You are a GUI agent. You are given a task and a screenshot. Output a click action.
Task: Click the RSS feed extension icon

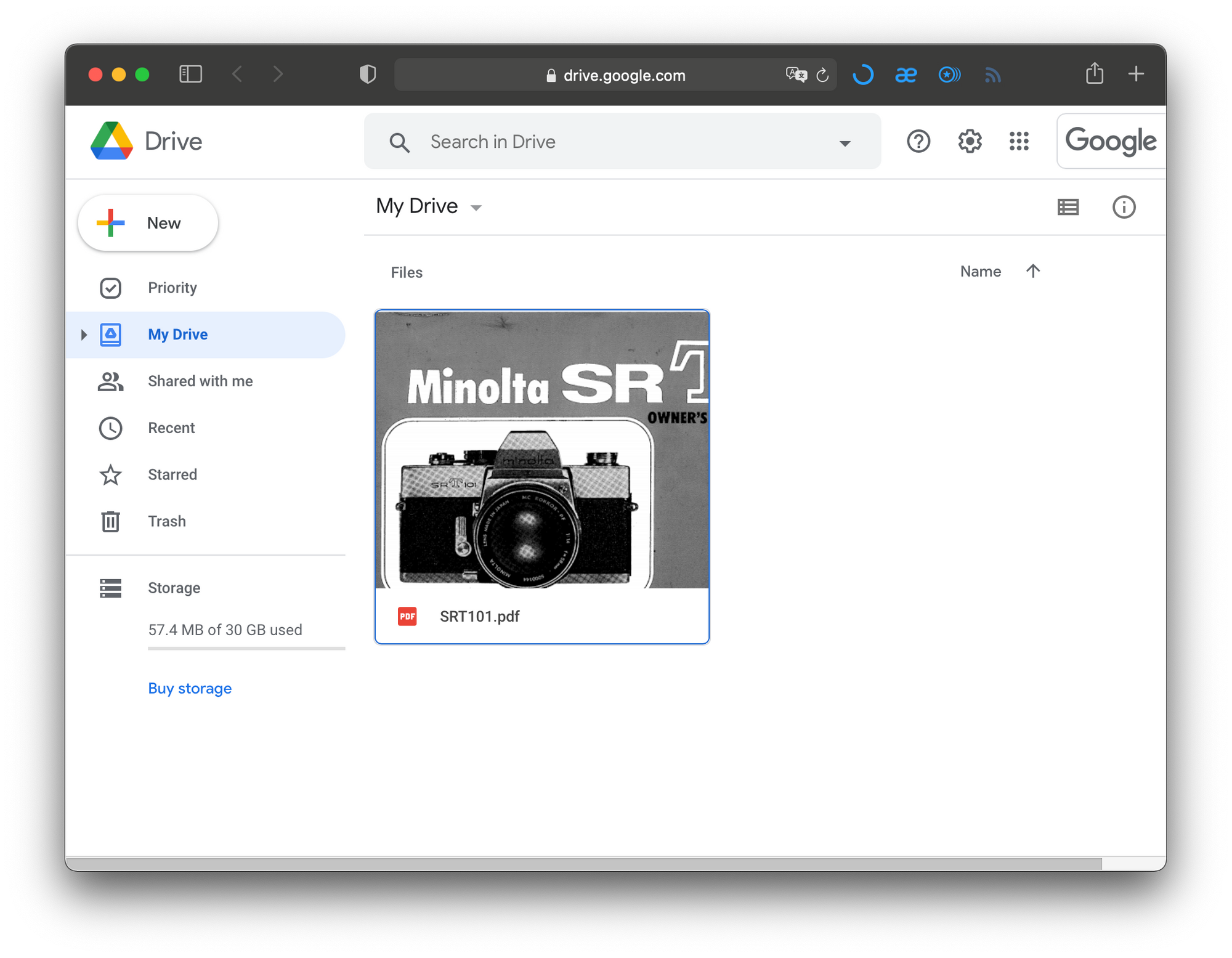coord(992,75)
